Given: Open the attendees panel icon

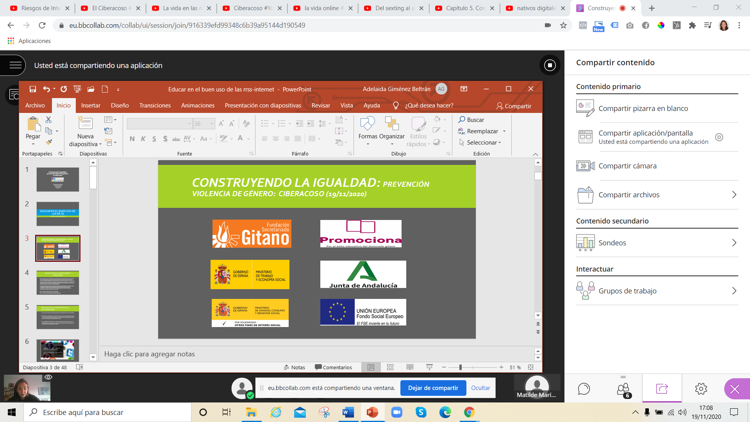Looking at the screenshot, I should pos(623,389).
